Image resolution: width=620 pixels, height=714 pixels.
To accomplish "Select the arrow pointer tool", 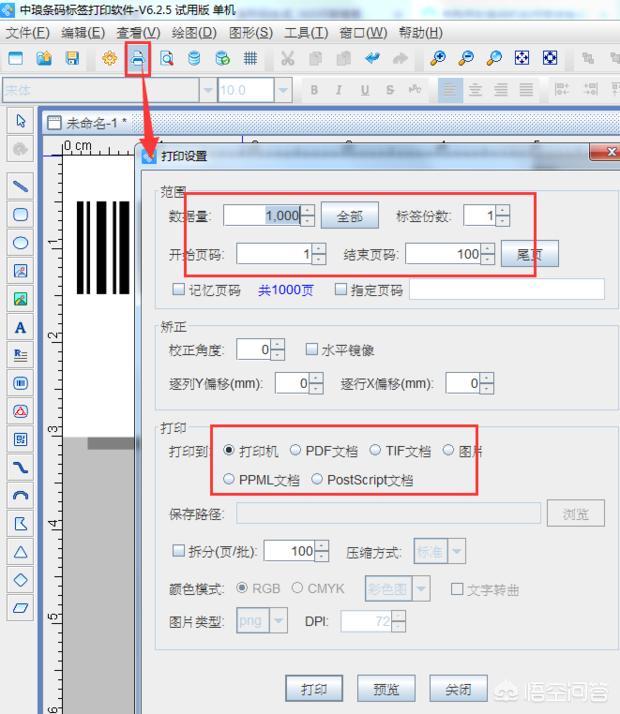I will pyautogui.click(x=20, y=121).
